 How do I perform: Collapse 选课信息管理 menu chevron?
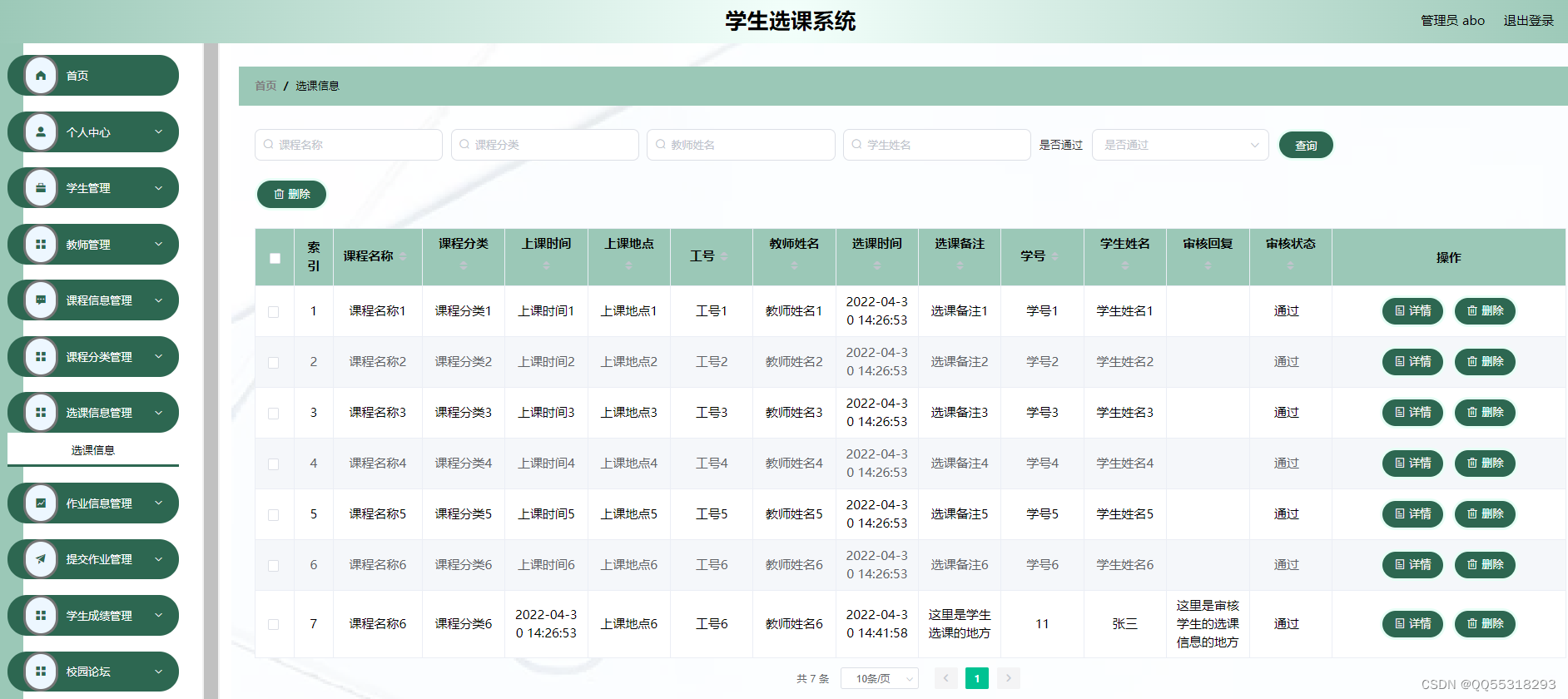[x=159, y=412]
